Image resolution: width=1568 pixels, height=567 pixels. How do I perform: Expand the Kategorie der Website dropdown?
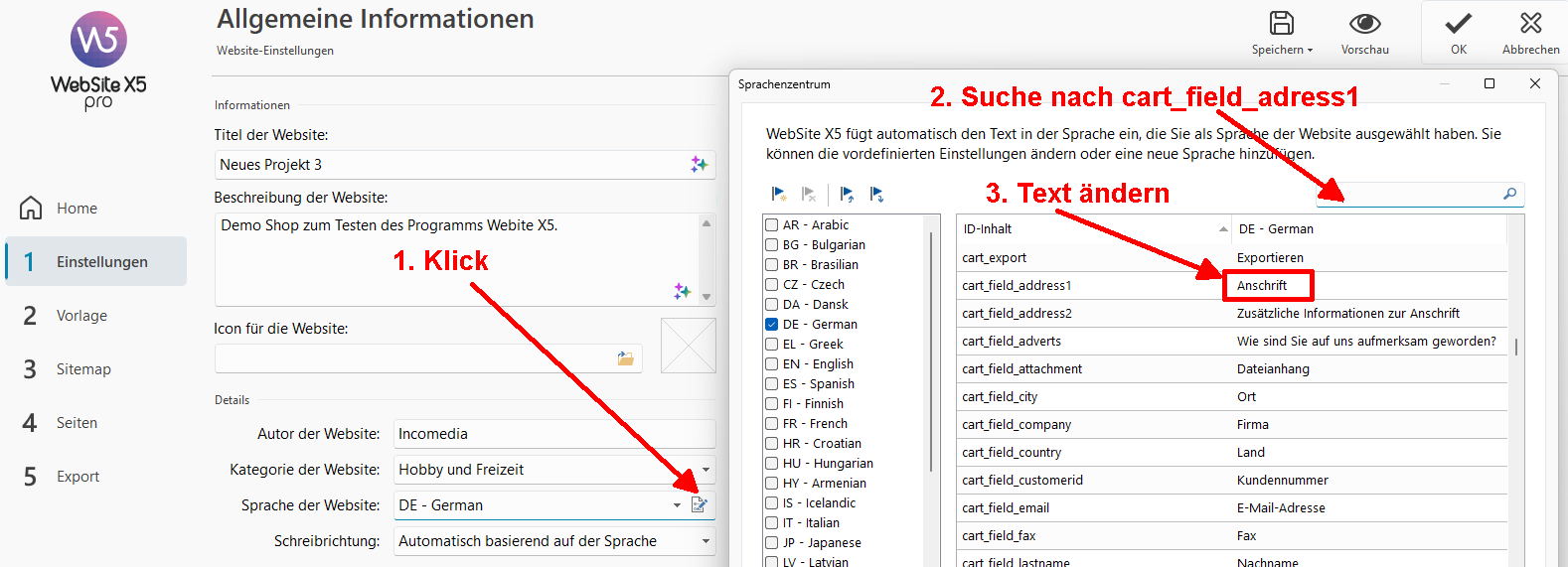click(x=706, y=470)
